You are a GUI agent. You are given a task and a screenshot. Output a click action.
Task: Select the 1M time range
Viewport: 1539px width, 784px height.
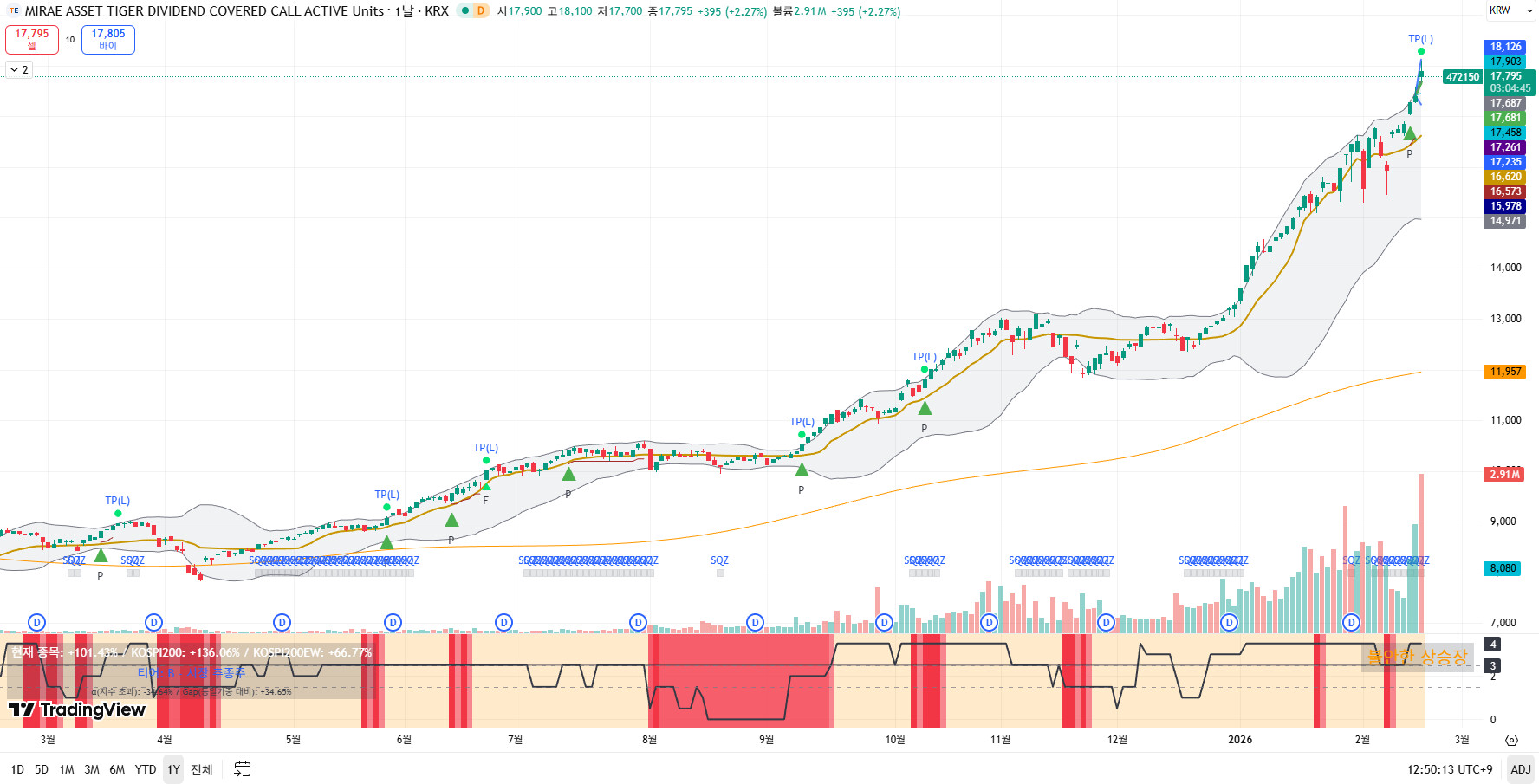(67, 769)
